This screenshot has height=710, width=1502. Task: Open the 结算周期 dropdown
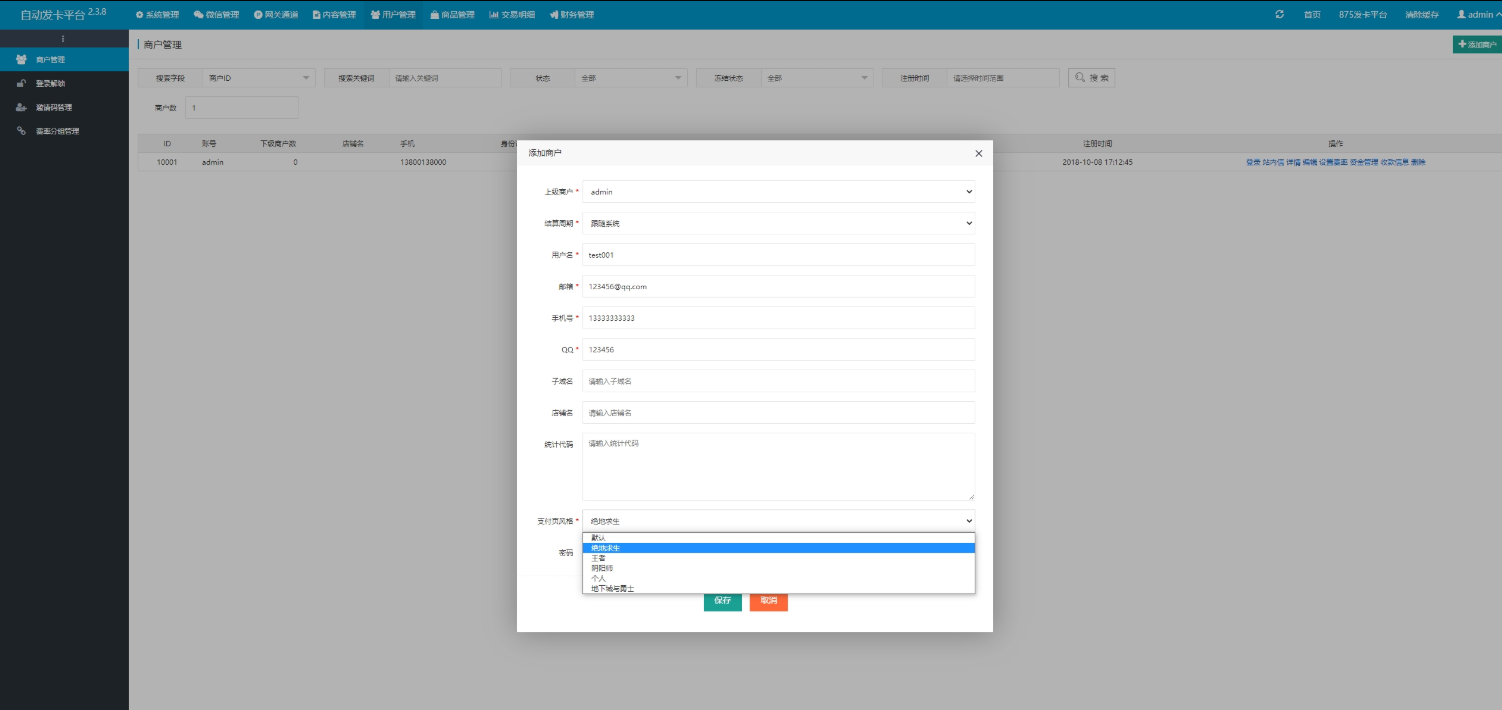coord(778,223)
